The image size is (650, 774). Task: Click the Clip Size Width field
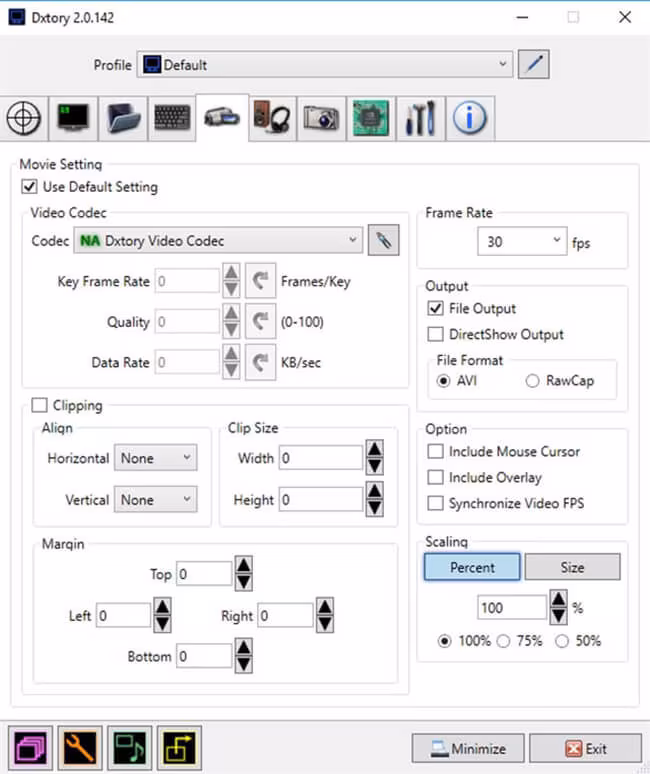click(321, 458)
